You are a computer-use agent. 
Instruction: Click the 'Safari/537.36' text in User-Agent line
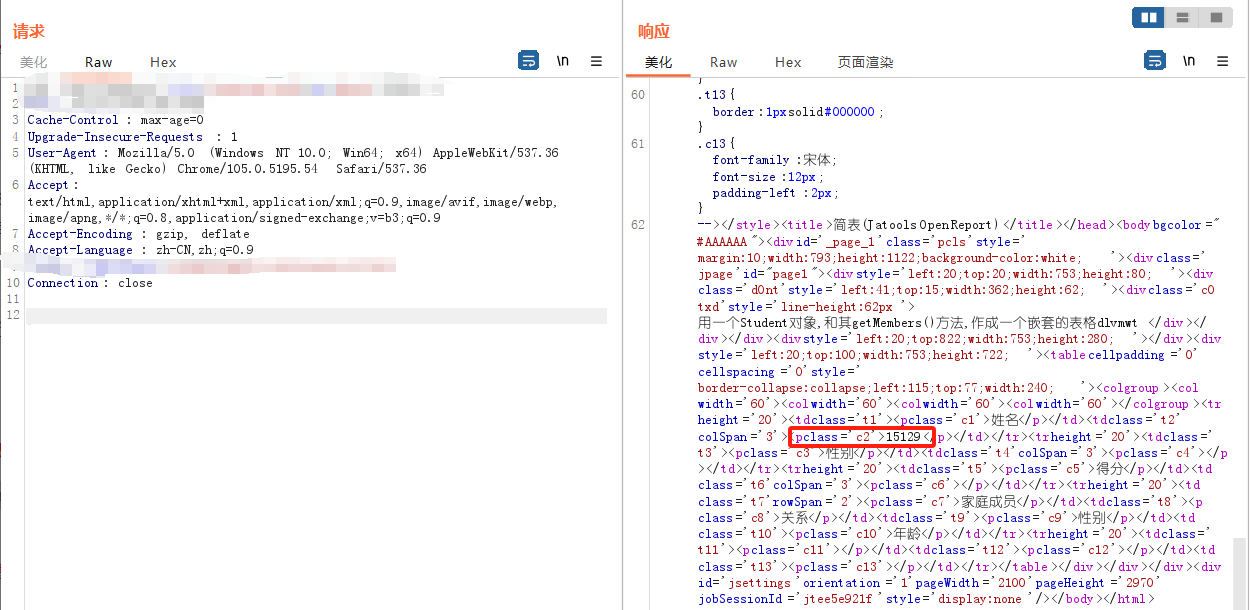[x=380, y=169]
